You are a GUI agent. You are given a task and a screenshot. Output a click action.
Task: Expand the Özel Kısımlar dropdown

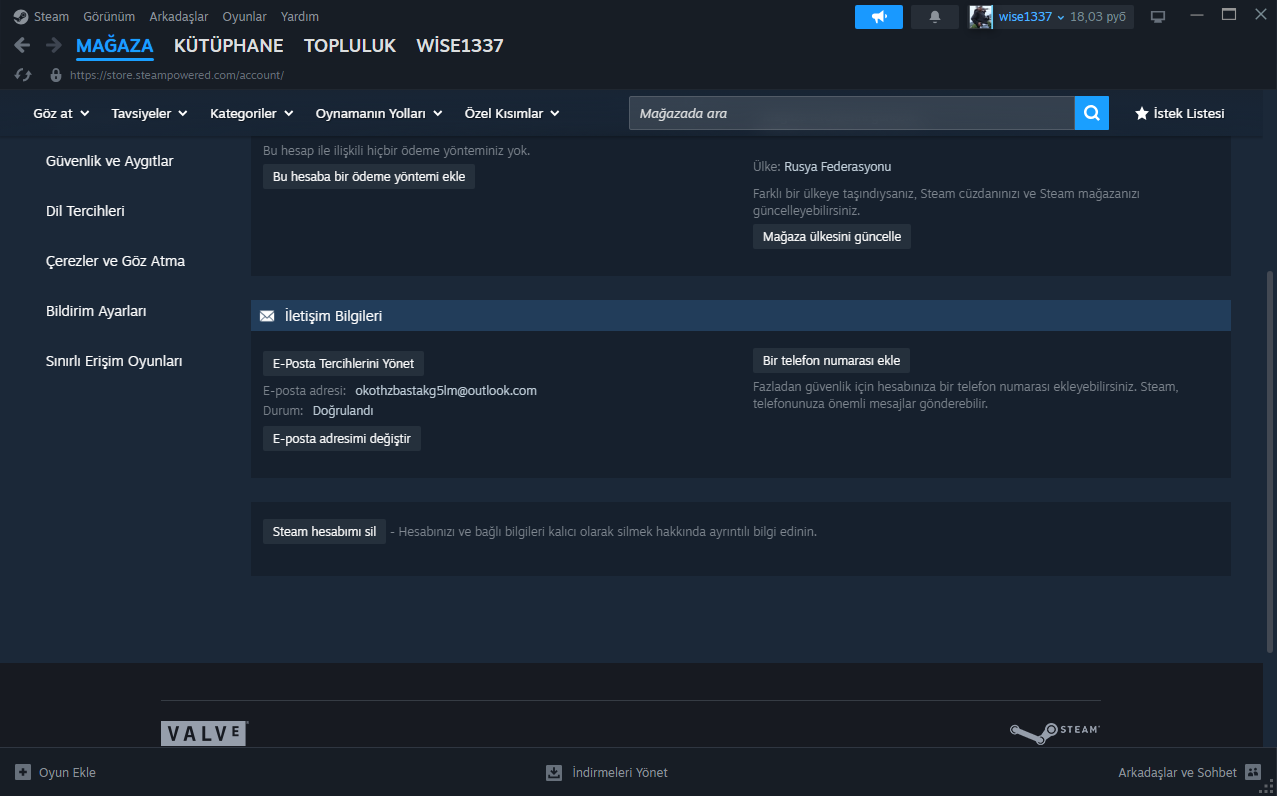(x=512, y=114)
